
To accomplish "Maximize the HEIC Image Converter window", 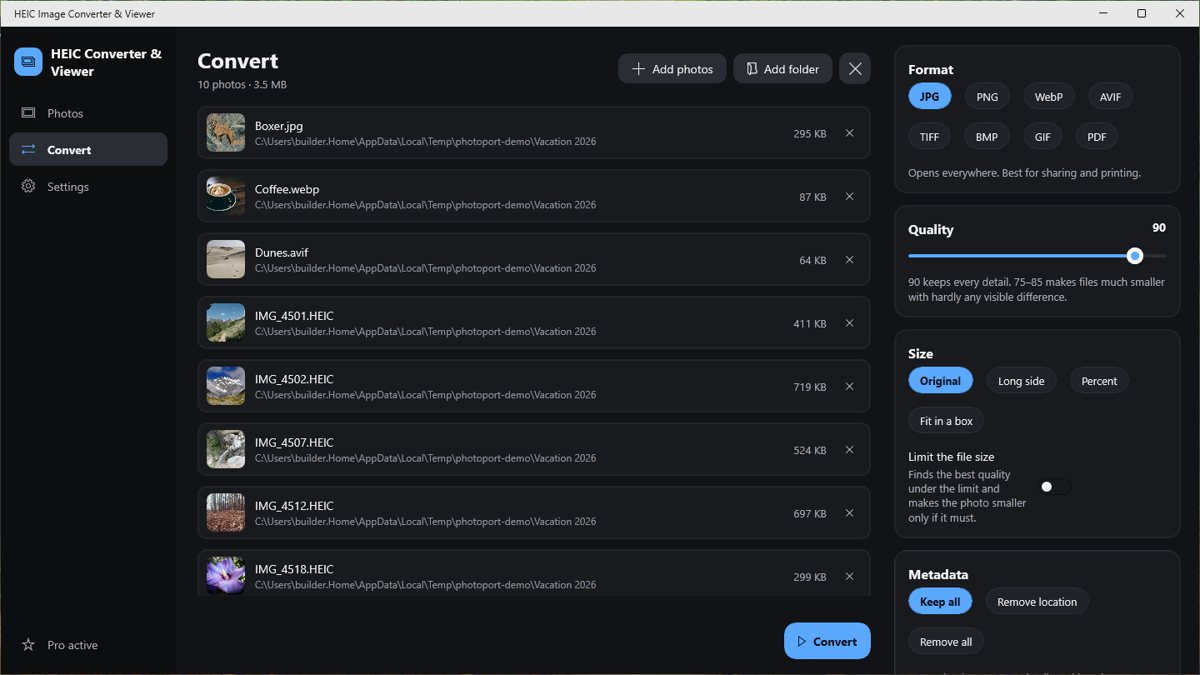I will click(1141, 13).
